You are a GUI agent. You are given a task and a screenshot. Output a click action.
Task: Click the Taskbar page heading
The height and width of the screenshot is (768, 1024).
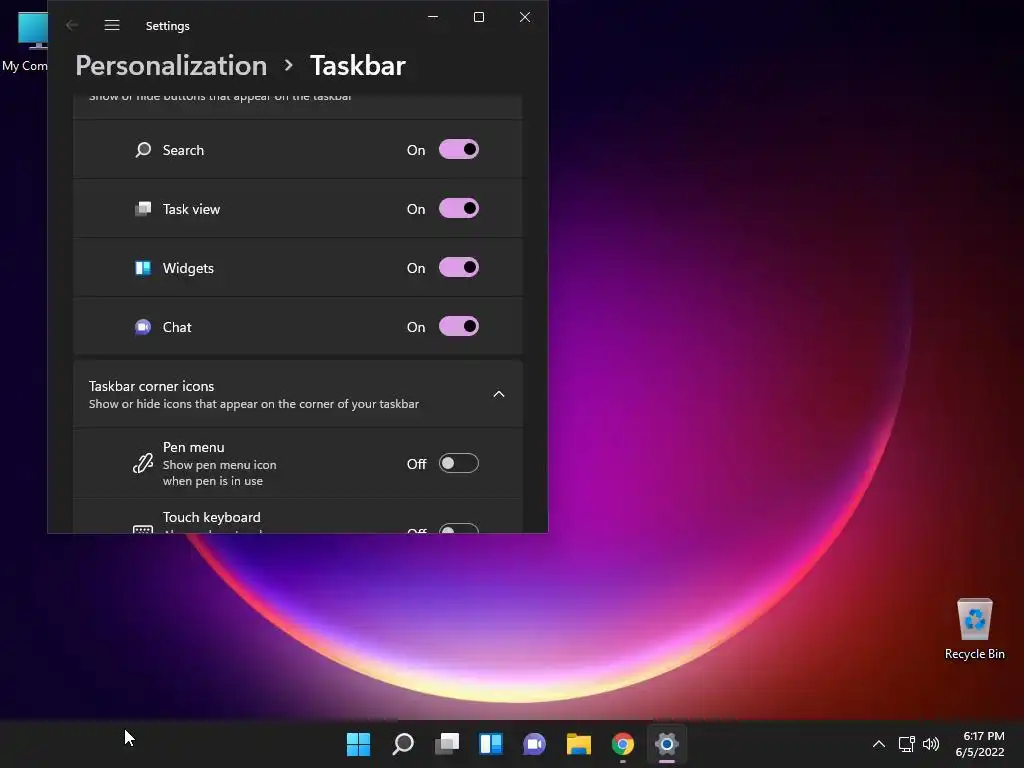358,65
